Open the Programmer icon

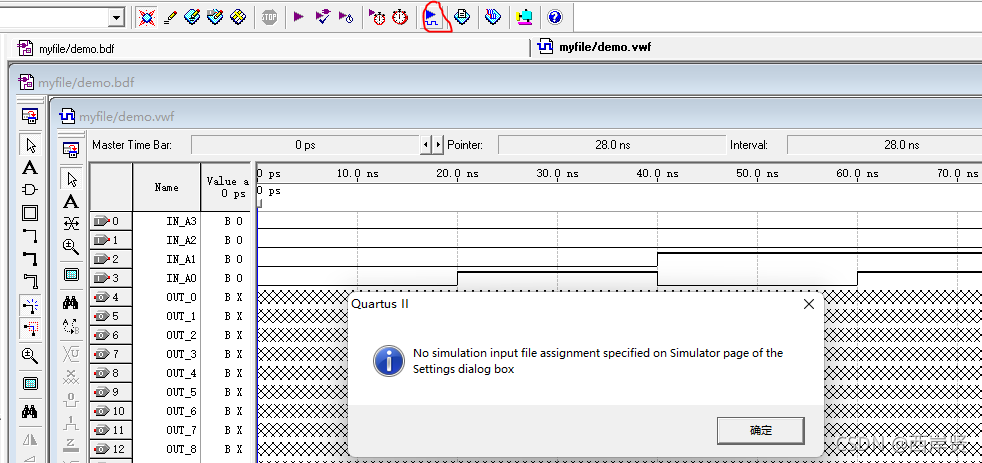(x=493, y=17)
